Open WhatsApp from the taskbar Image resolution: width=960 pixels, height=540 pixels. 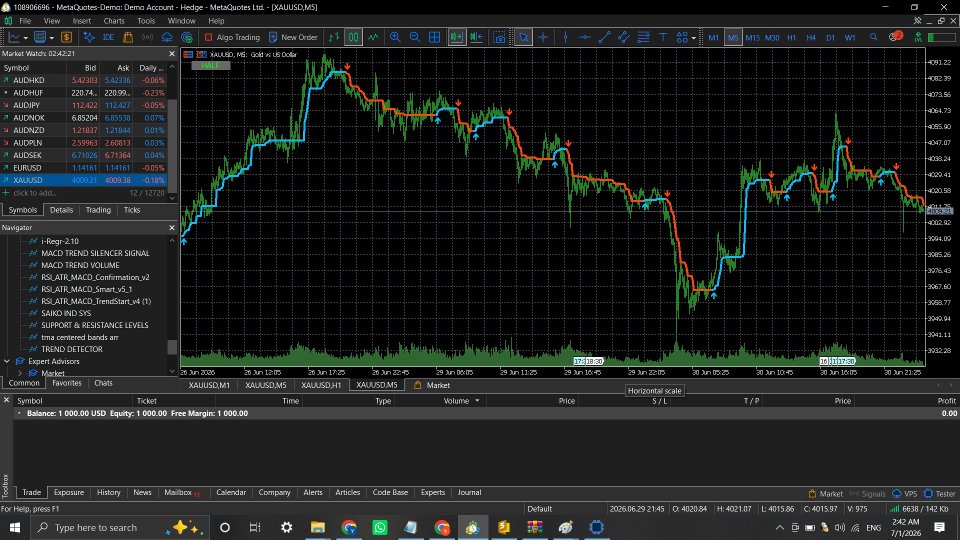(380, 527)
